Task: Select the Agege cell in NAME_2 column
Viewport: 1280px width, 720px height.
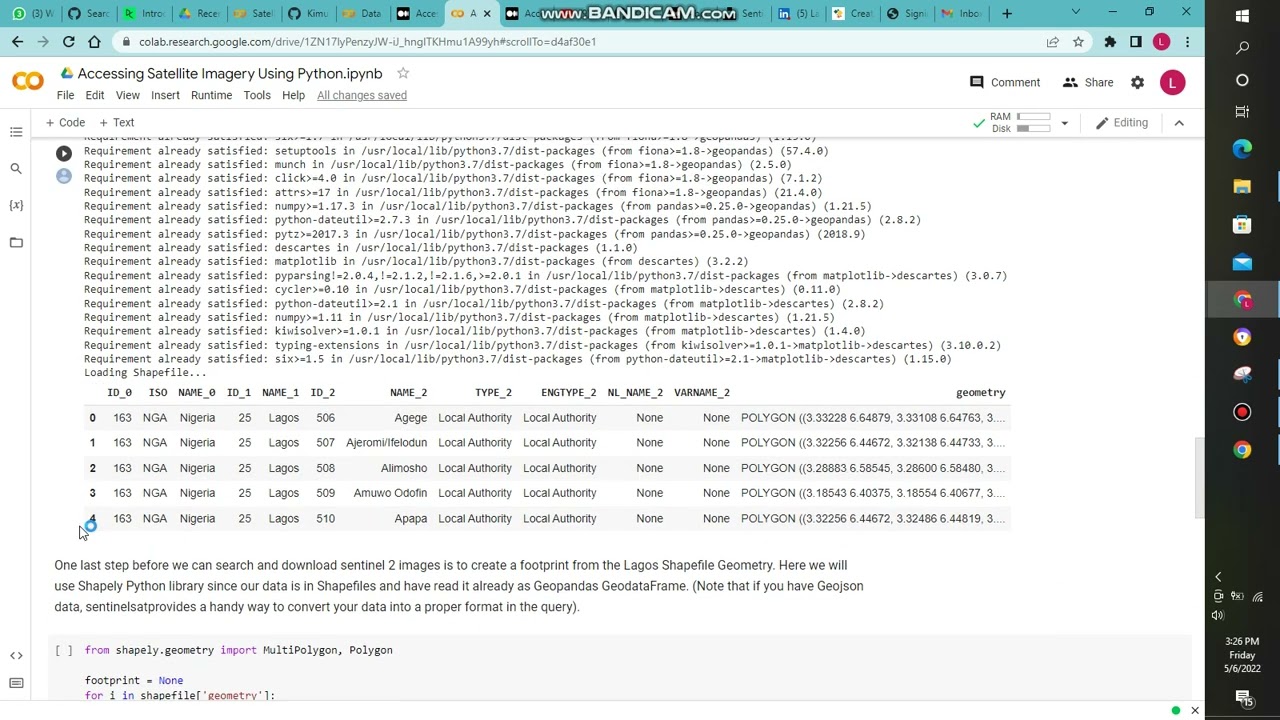Action: (x=410, y=418)
